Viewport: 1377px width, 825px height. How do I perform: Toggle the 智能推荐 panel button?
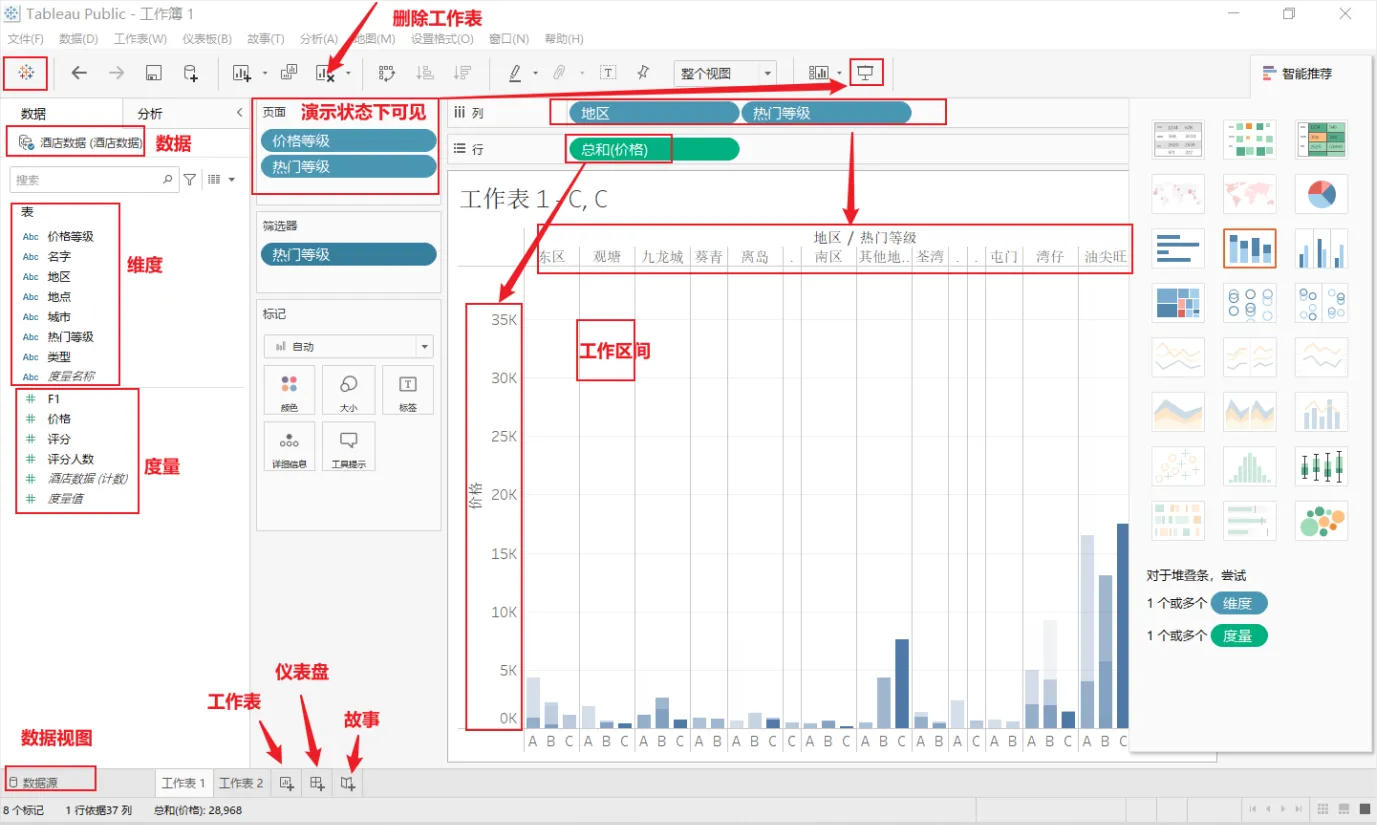click(x=1297, y=73)
